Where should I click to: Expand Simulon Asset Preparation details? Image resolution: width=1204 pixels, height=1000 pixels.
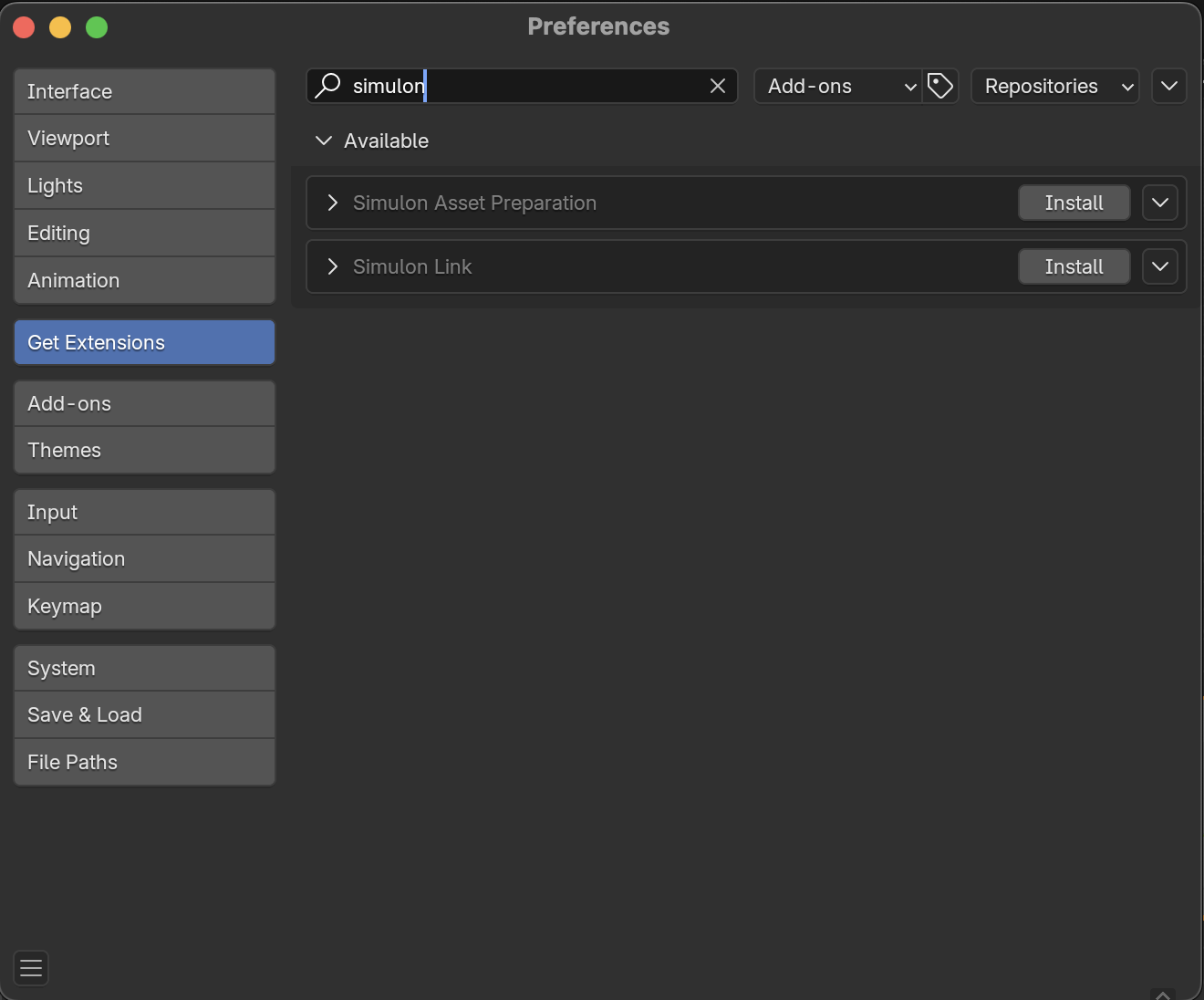tap(333, 203)
